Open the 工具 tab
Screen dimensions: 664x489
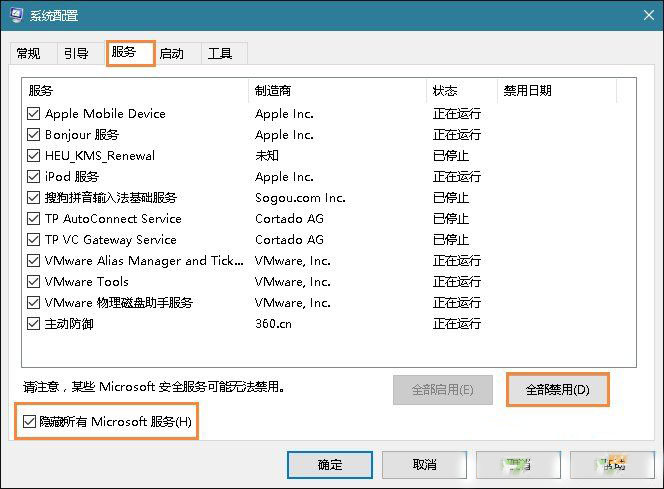click(220, 53)
